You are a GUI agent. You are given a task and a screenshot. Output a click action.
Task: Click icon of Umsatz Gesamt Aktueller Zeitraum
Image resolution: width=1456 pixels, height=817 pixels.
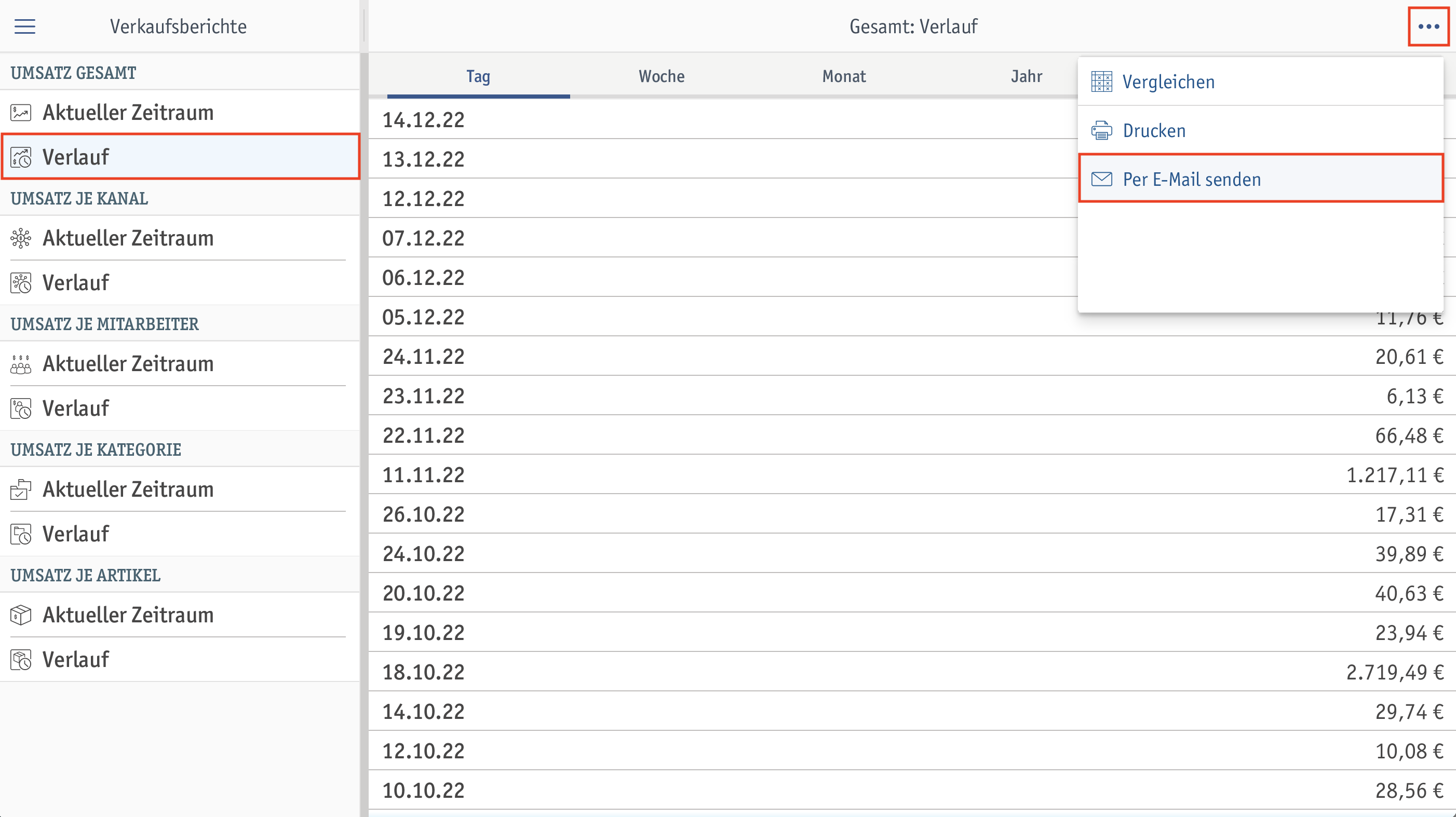point(21,113)
